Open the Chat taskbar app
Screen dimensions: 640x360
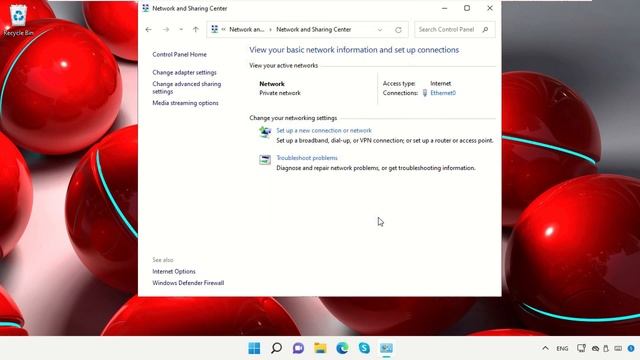point(298,348)
